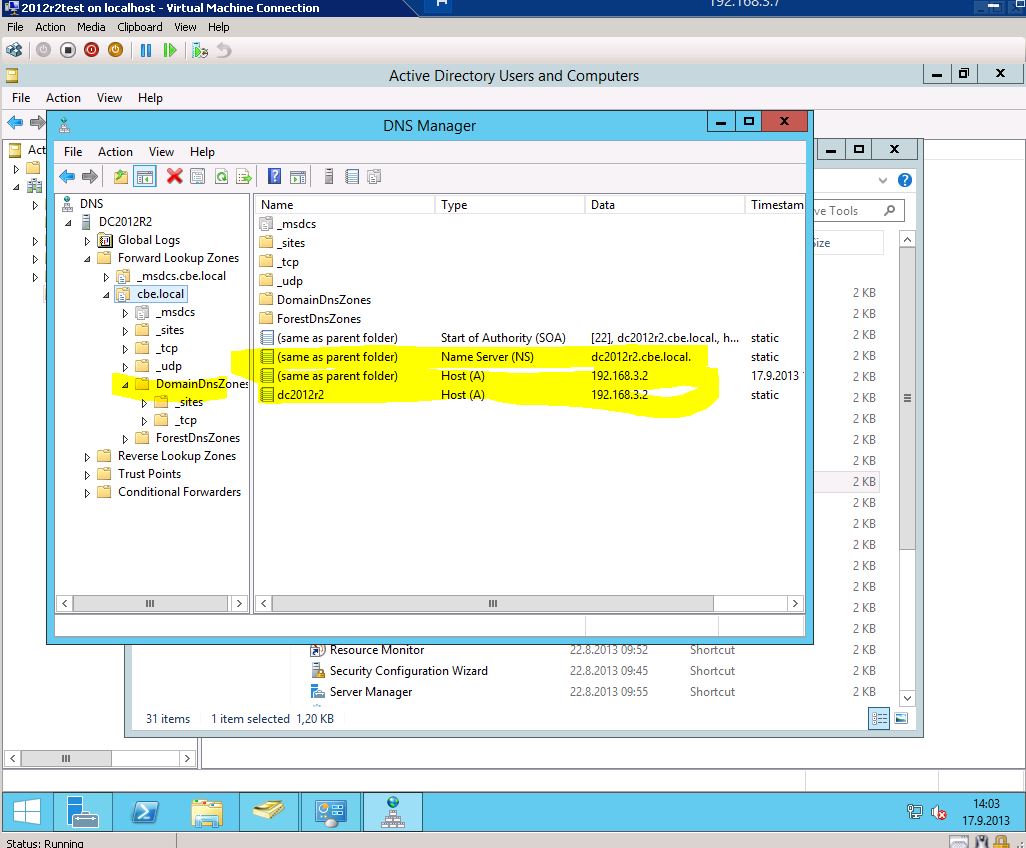Open Server Manager from the taskbar
The width and height of the screenshot is (1026, 848).
coord(83,812)
